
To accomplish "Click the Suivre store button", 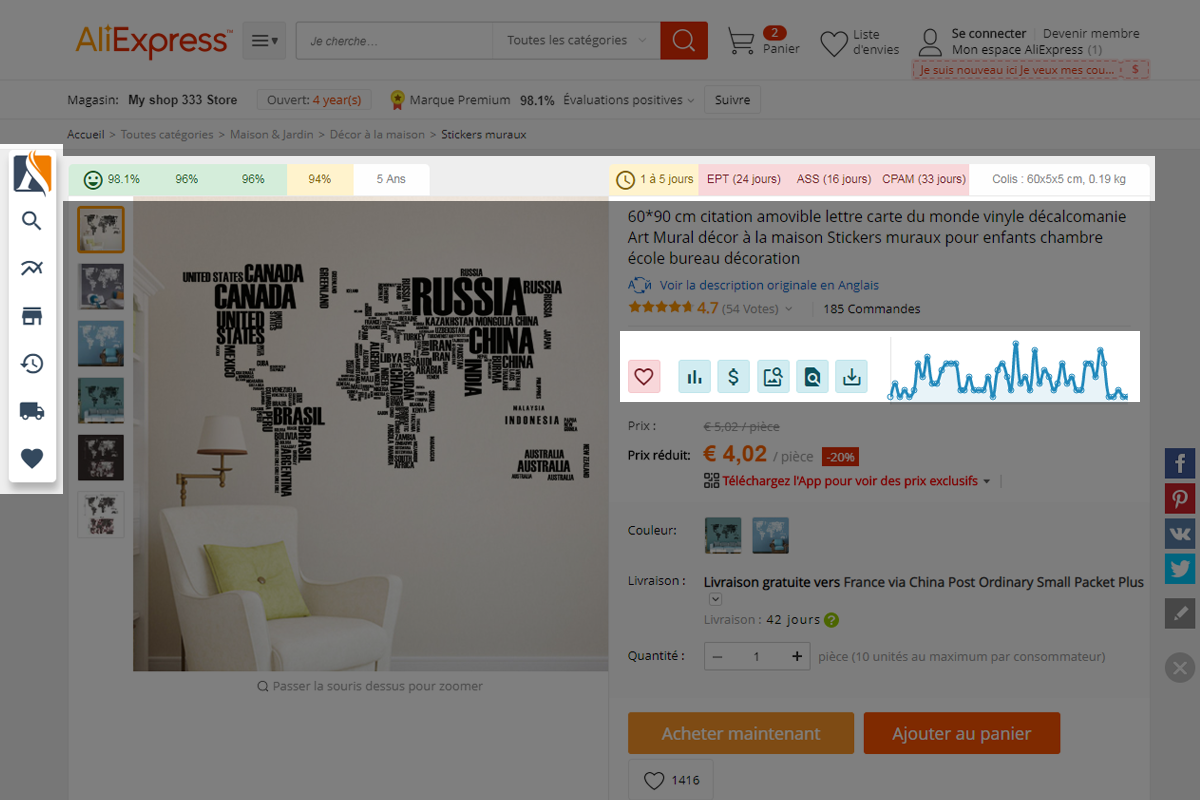I will [733, 100].
